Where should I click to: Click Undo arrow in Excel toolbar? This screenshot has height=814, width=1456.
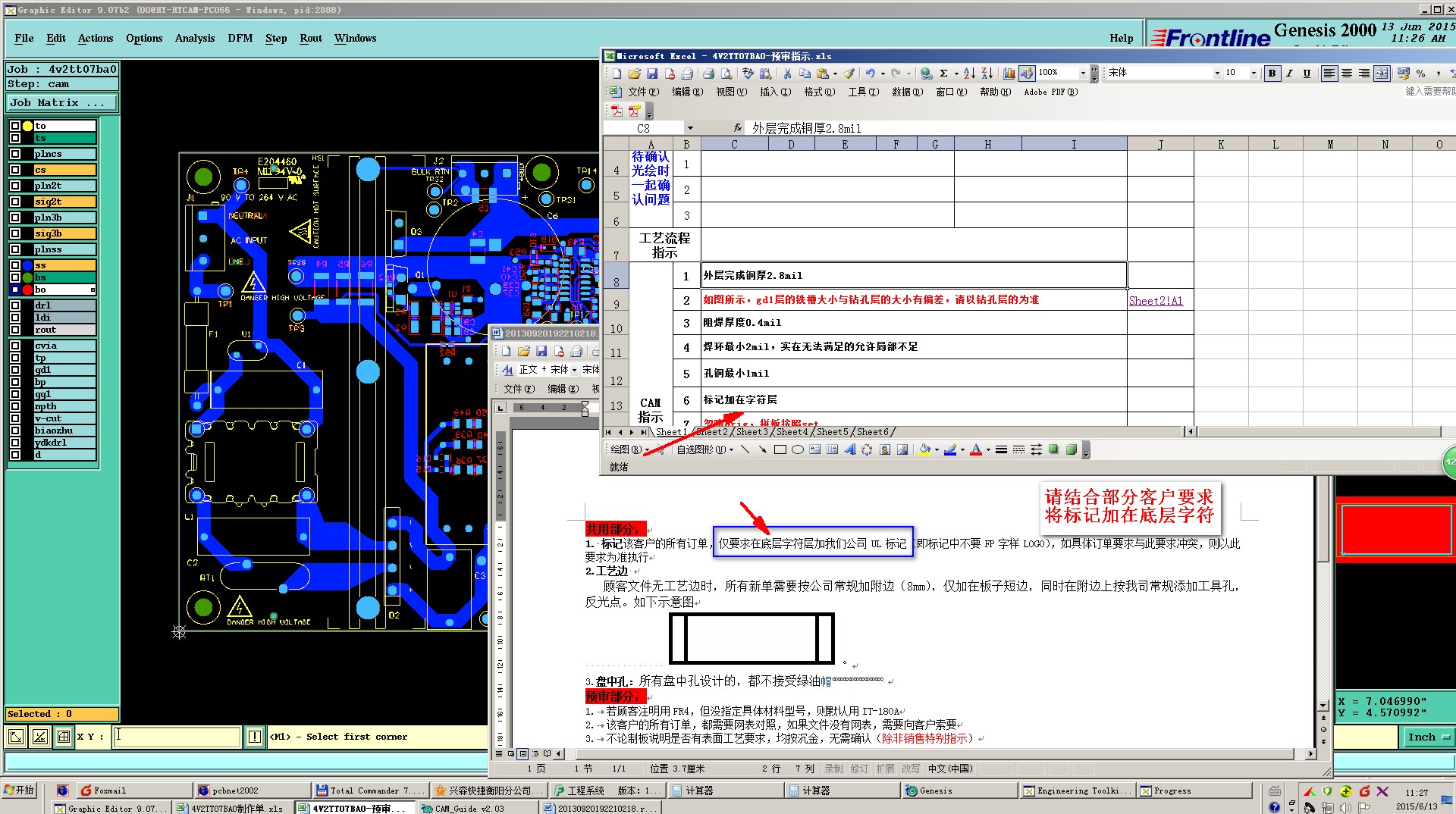pos(871,74)
